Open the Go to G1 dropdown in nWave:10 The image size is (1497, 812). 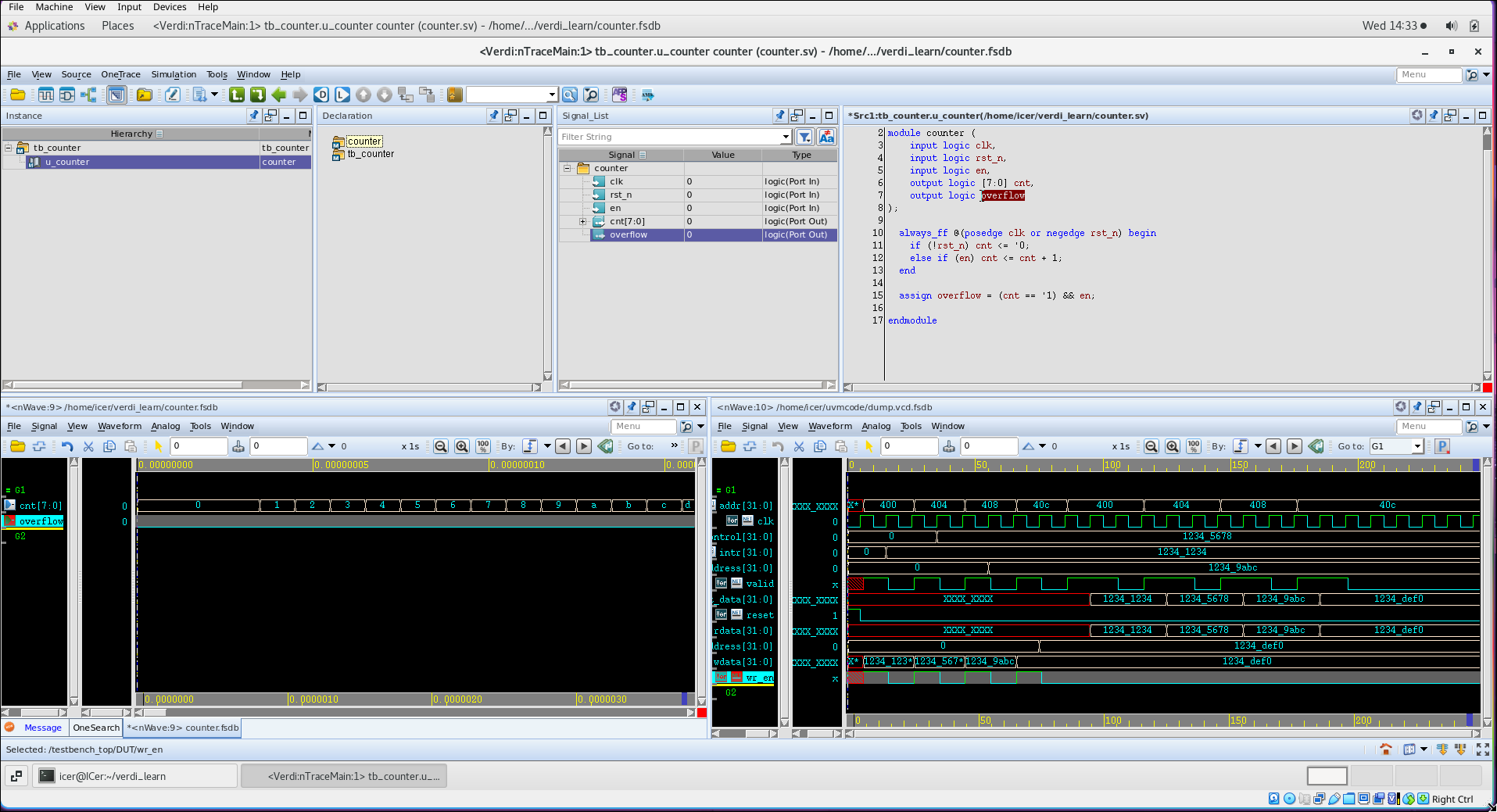click(x=1417, y=446)
